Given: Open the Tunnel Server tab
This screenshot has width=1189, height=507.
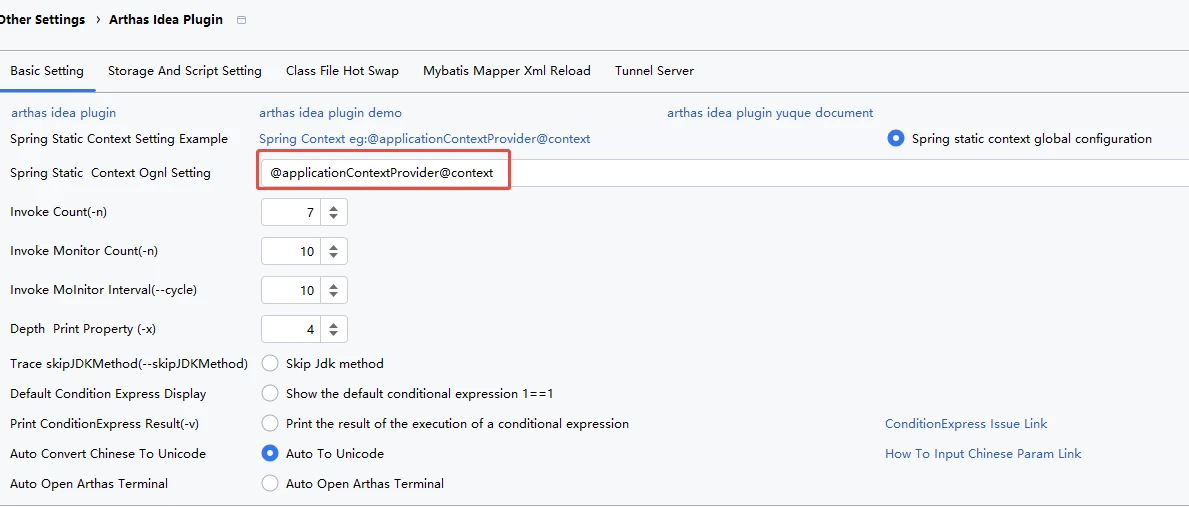Looking at the screenshot, I should (654, 71).
